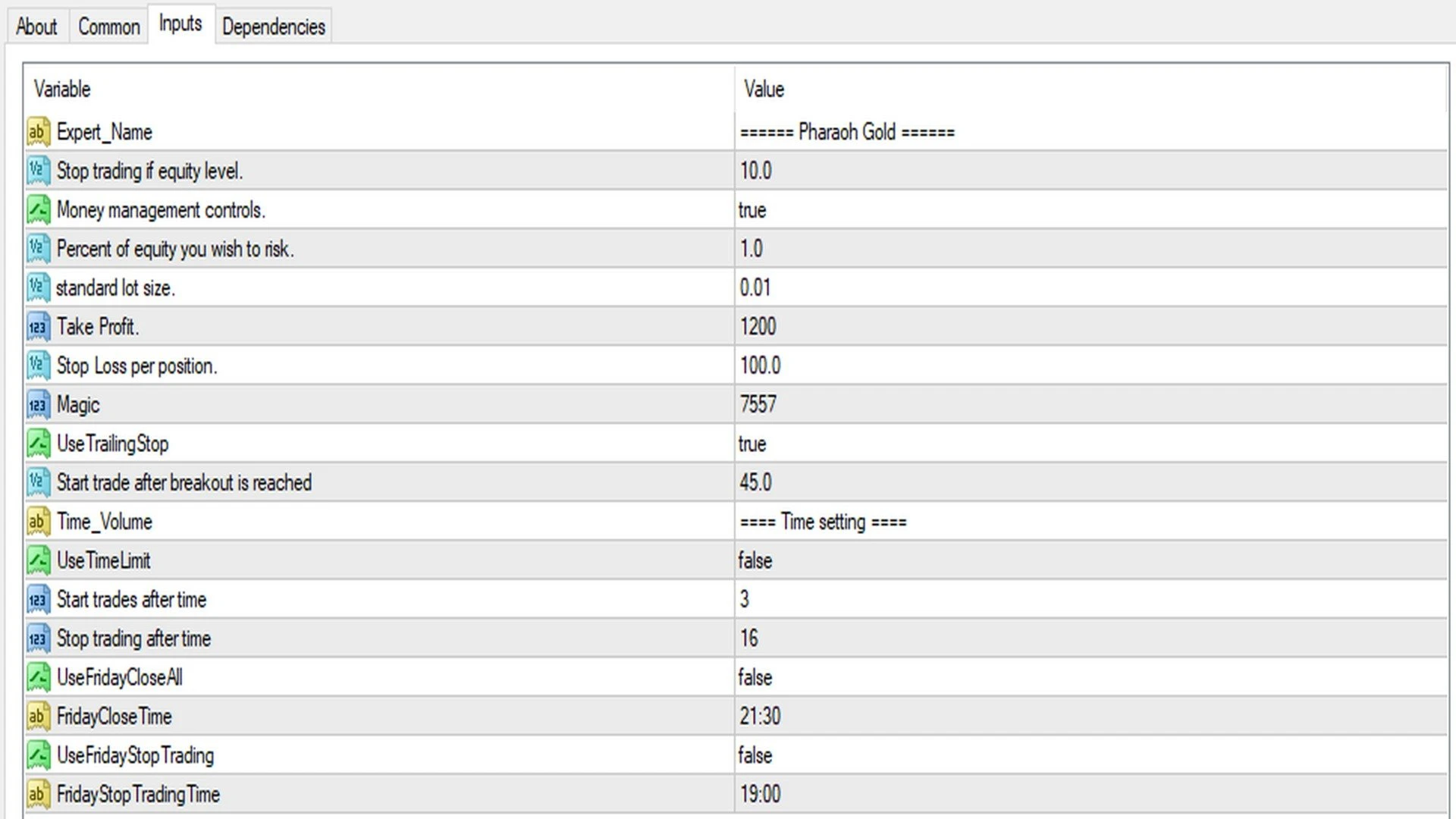
Task: Click the ab icon beside FridayStopTradingTime
Action: [37, 794]
